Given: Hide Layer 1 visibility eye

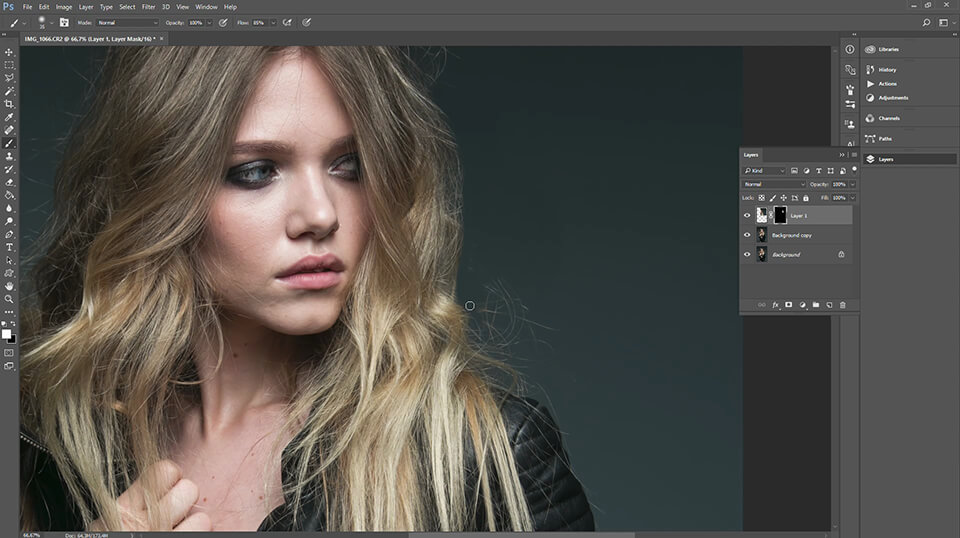Looking at the screenshot, I should pos(747,215).
